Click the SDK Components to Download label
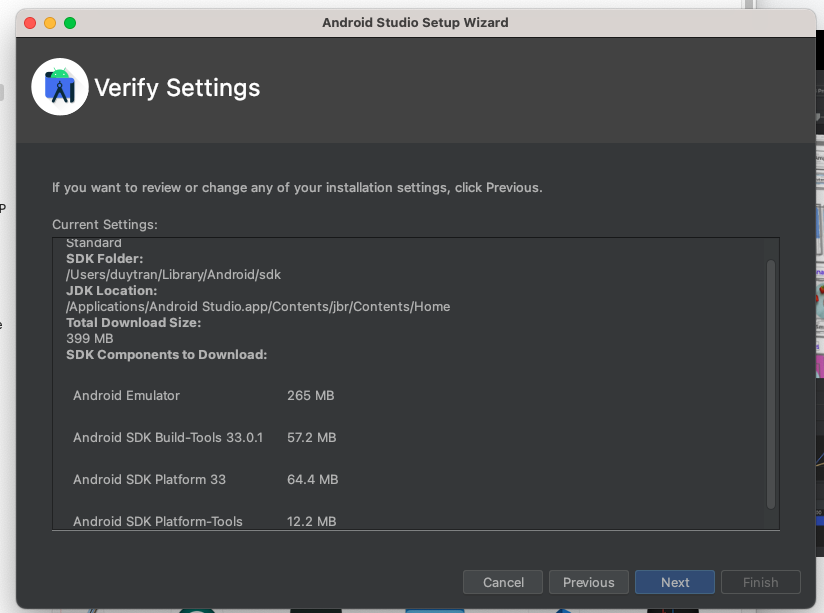824x613 pixels. tap(166, 354)
